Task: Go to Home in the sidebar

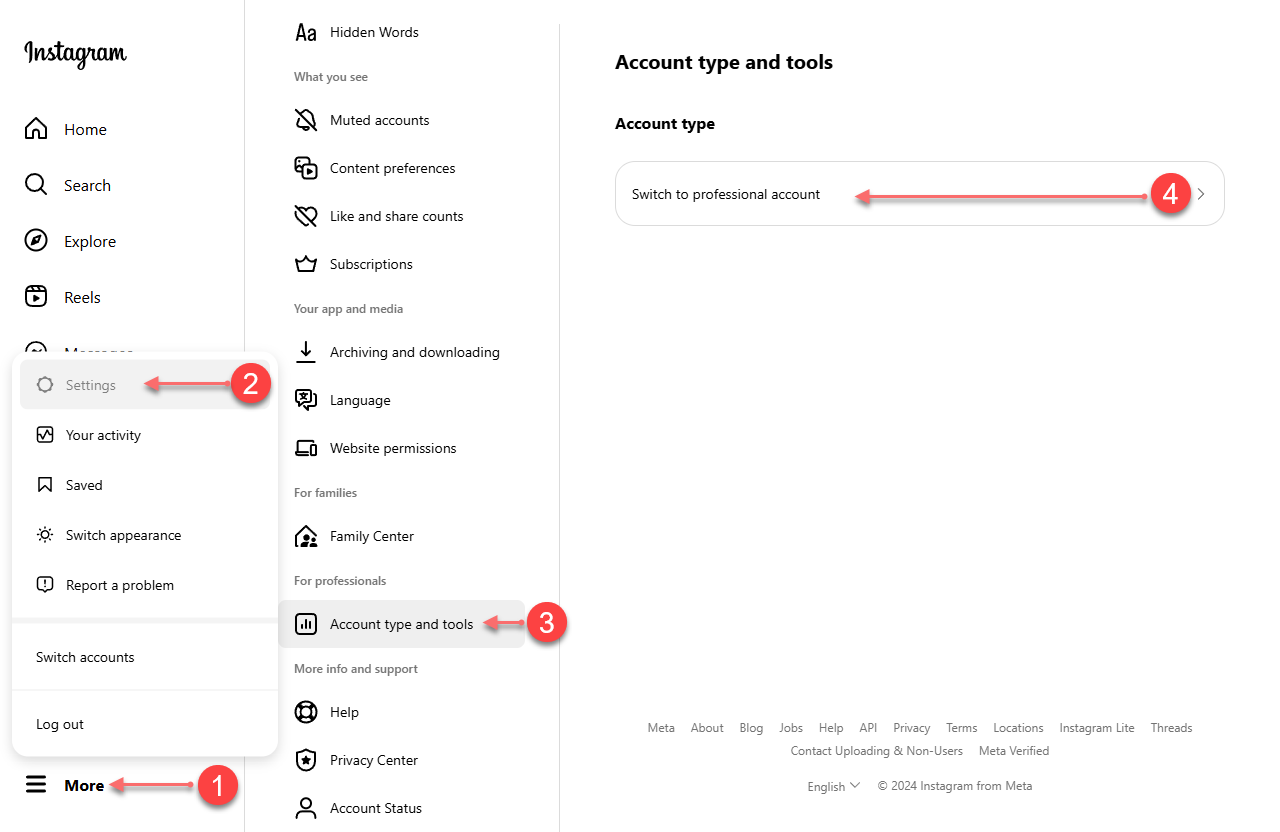Action: [x=85, y=129]
